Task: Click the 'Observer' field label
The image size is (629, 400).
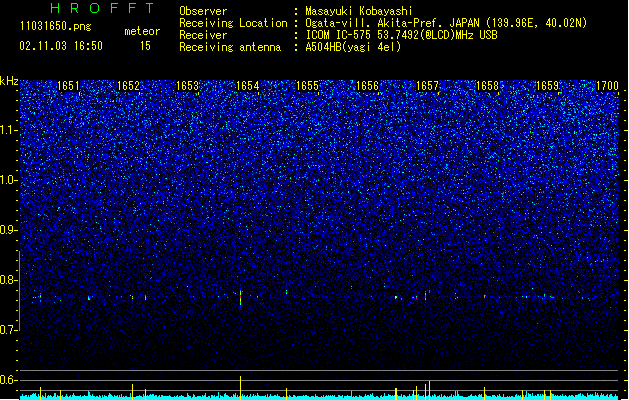Action: pos(203,11)
